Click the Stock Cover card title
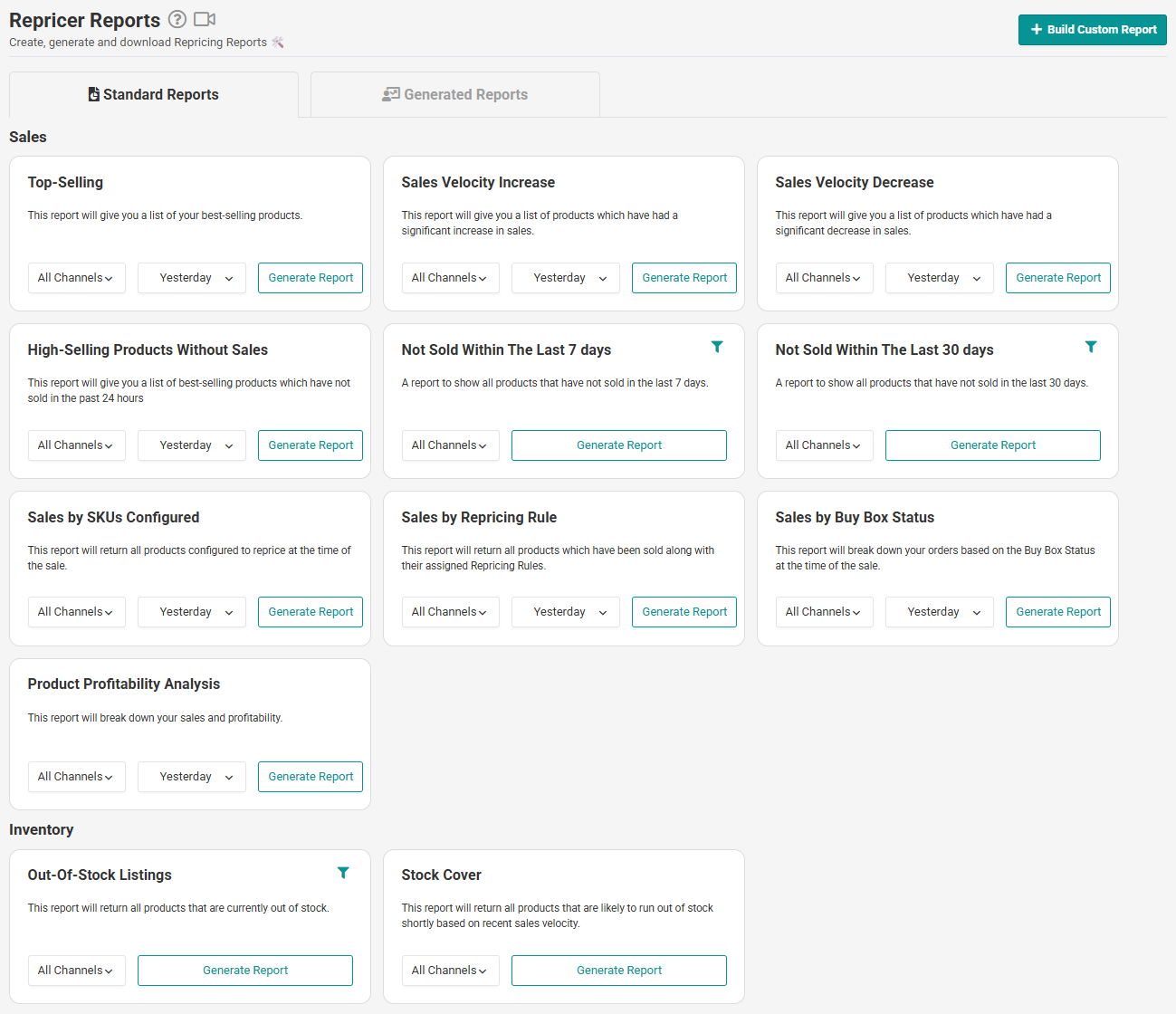Image resolution: width=1176 pixels, height=1014 pixels. click(441, 875)
